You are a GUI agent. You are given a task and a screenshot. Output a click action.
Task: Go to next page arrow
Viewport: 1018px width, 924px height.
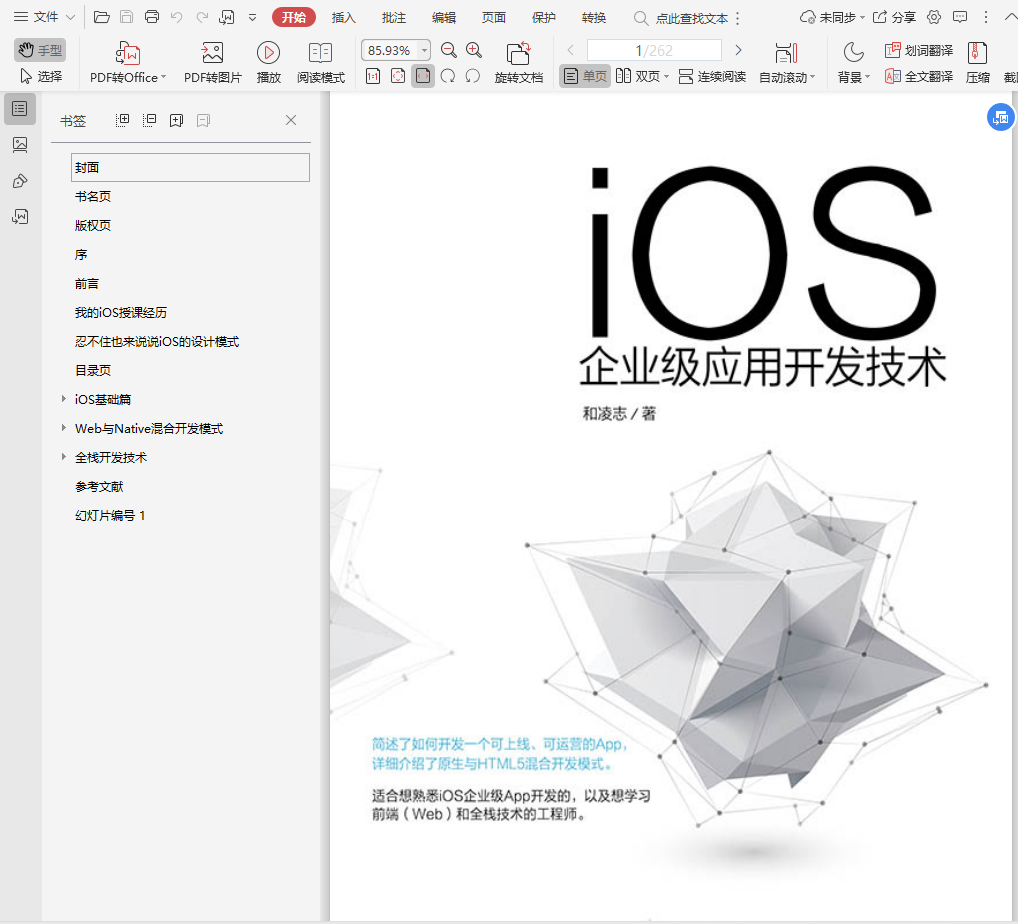738,50
